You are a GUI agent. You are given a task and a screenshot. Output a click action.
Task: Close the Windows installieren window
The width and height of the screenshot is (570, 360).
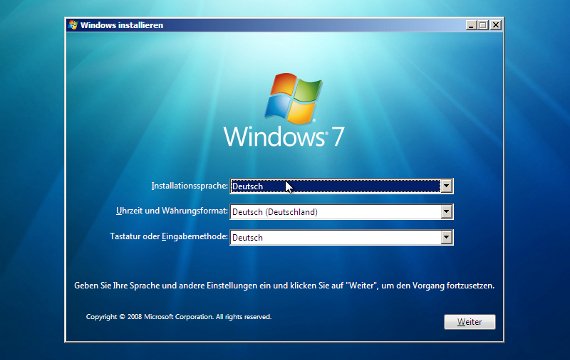point(495,25)
